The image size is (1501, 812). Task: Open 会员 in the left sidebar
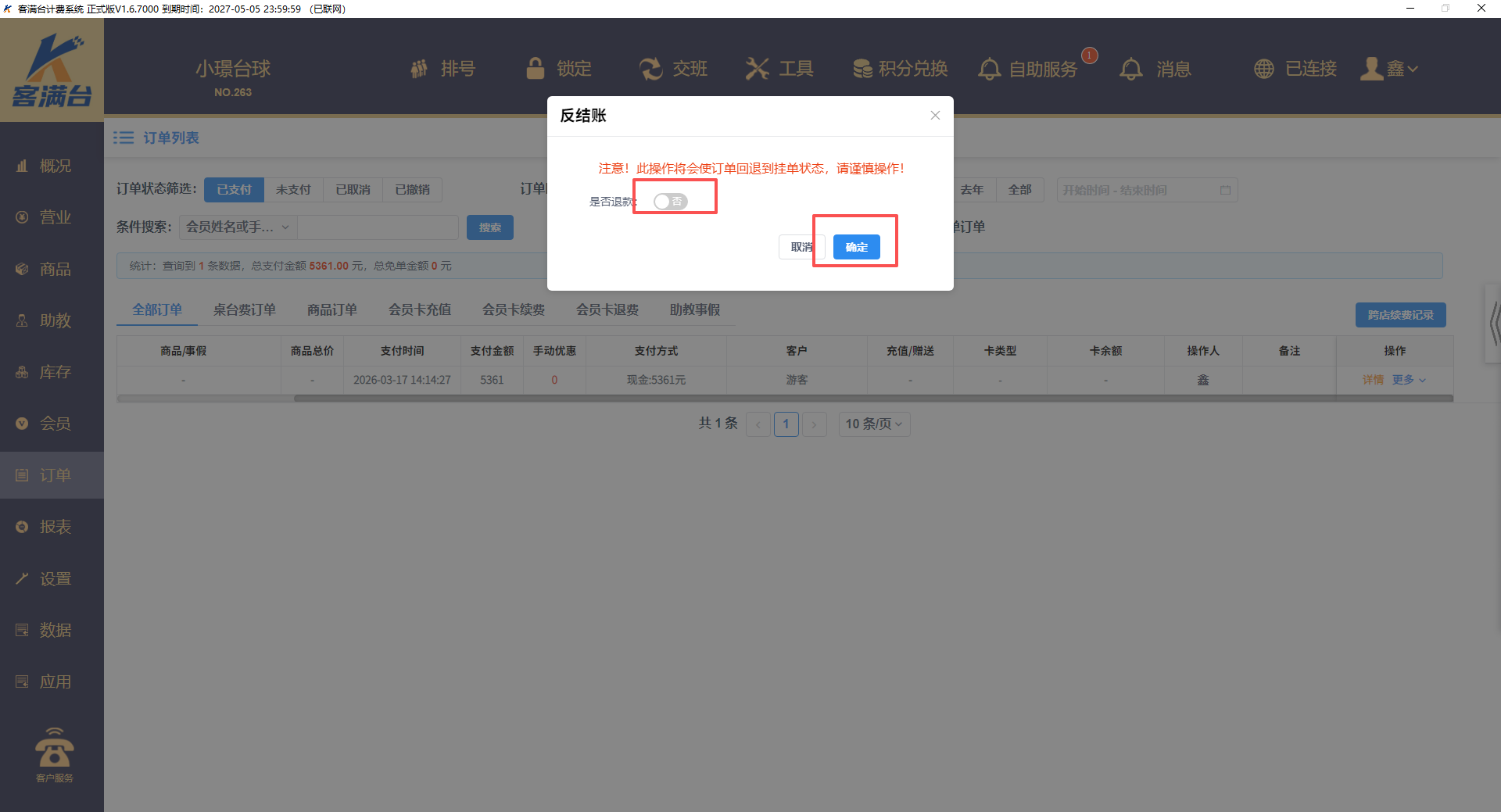tap(55, 424)
